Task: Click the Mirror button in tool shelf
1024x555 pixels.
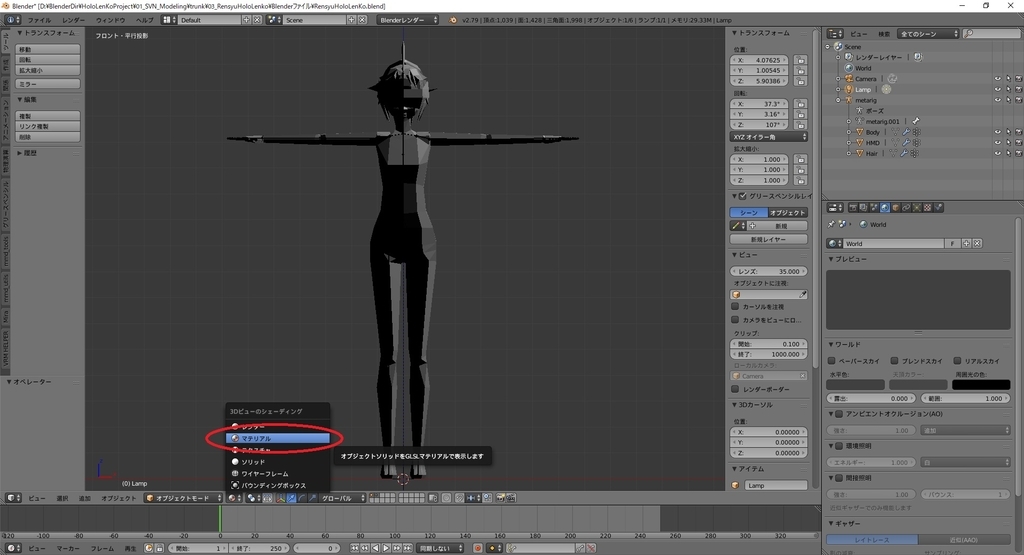Action: [x=48, y=84]
